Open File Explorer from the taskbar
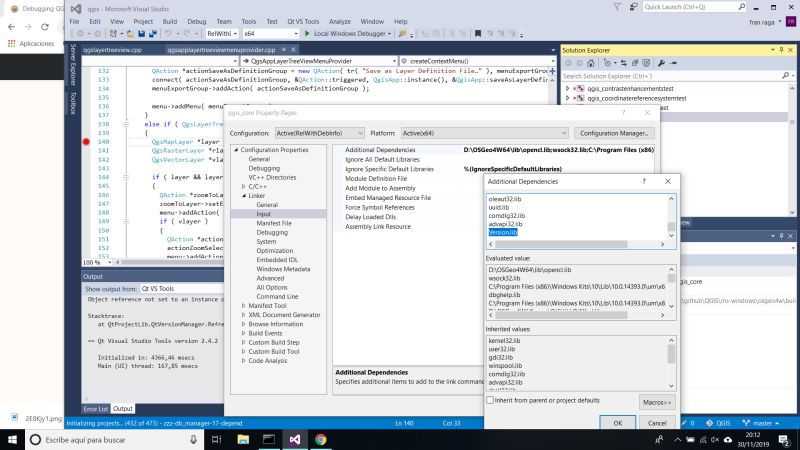Viewport: 800px width, 450px height. [x=243, y=439]
